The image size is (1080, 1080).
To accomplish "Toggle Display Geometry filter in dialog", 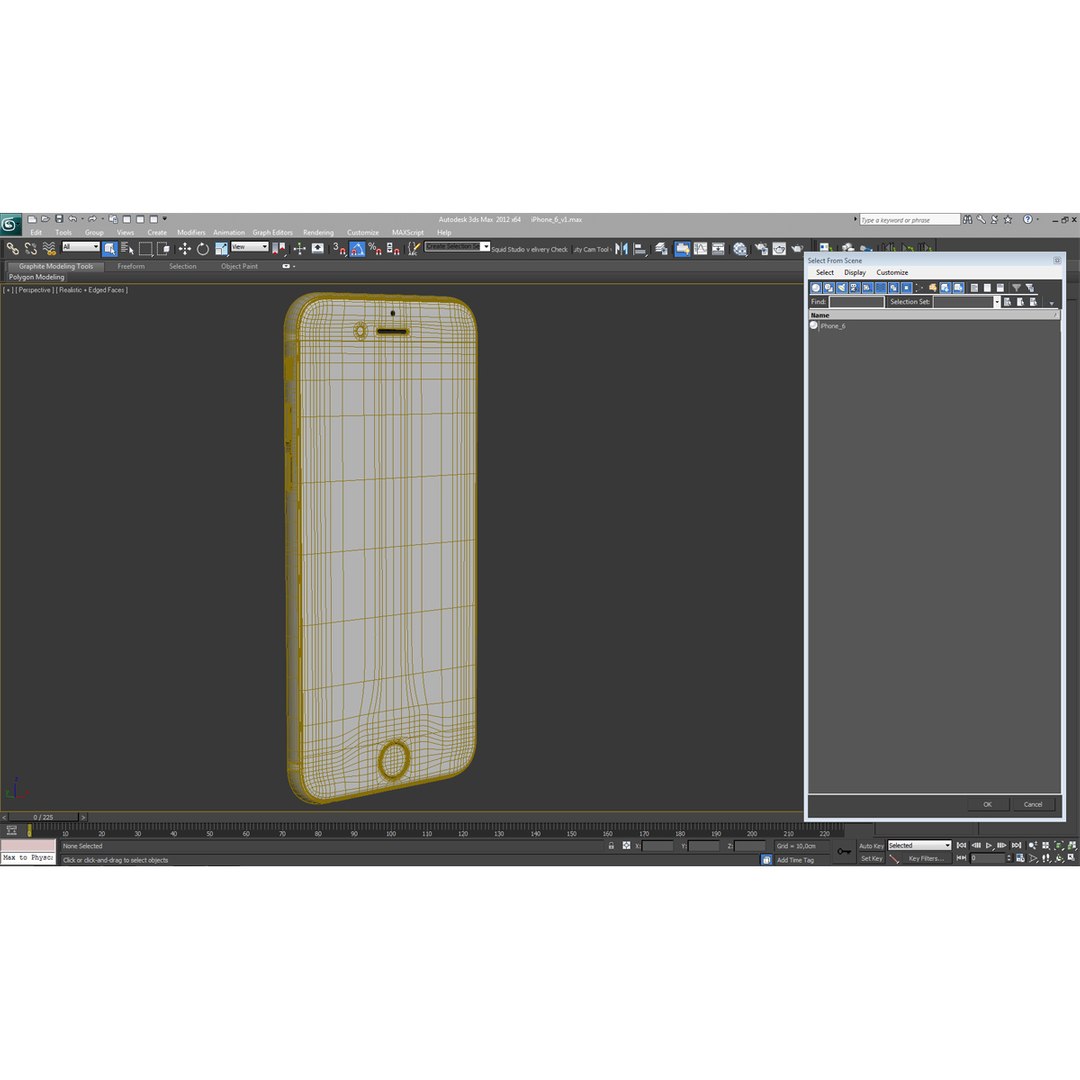I will pyautogui.click(x=816, y=288).
